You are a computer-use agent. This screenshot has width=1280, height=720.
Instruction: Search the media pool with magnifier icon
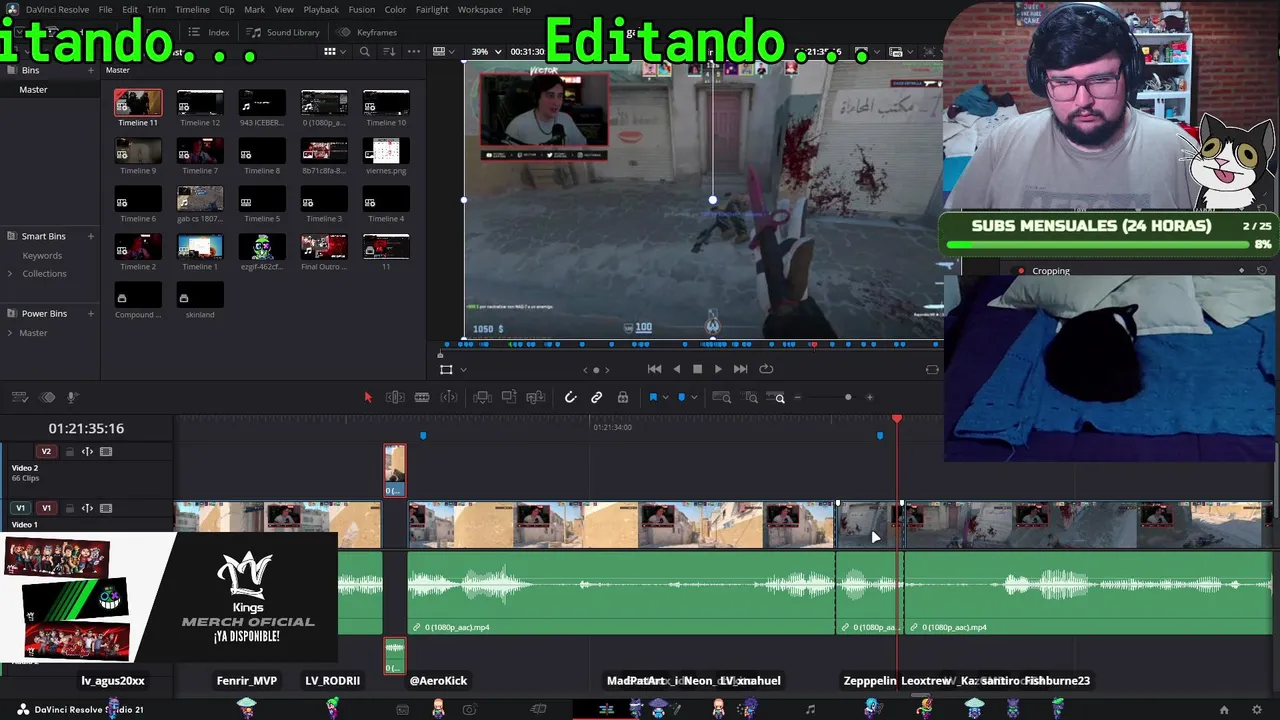coord(365,52)
